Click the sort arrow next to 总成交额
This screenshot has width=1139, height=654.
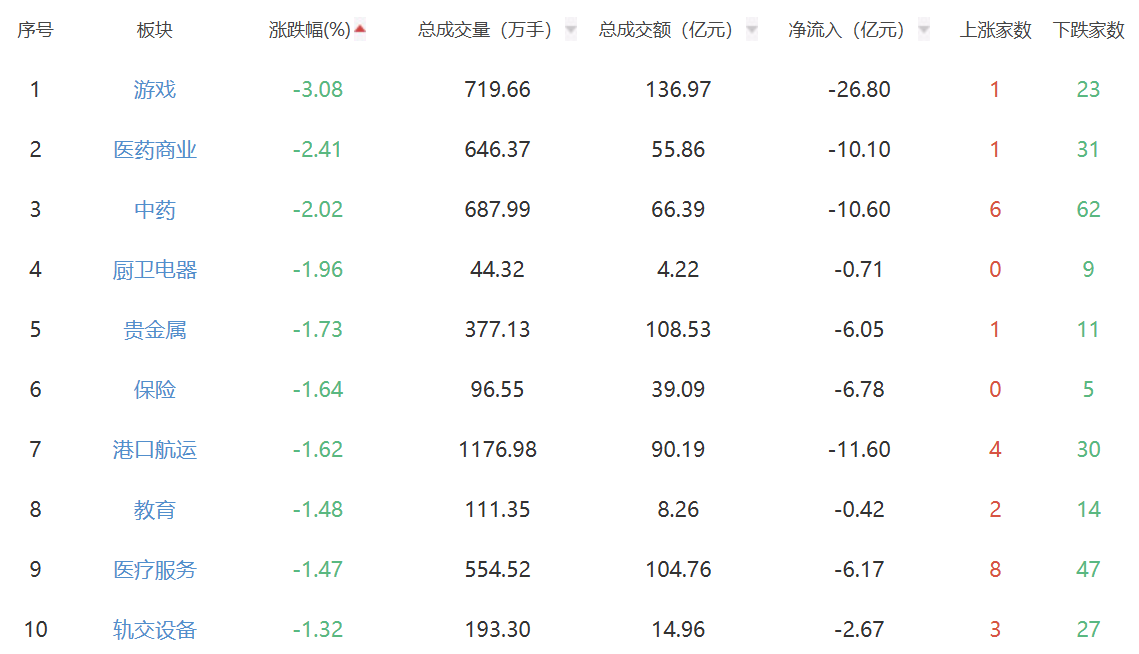coord(752,30)
